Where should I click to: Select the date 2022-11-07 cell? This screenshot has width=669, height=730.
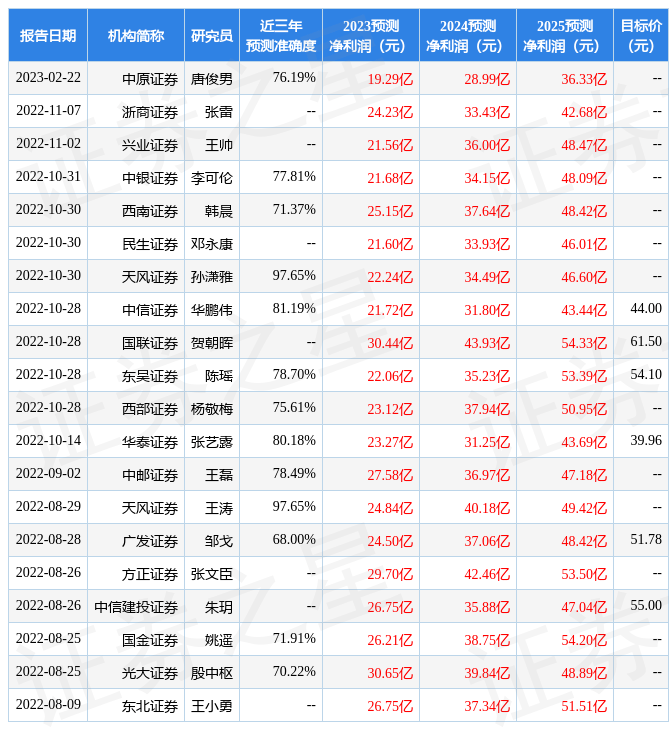[48, 110]
